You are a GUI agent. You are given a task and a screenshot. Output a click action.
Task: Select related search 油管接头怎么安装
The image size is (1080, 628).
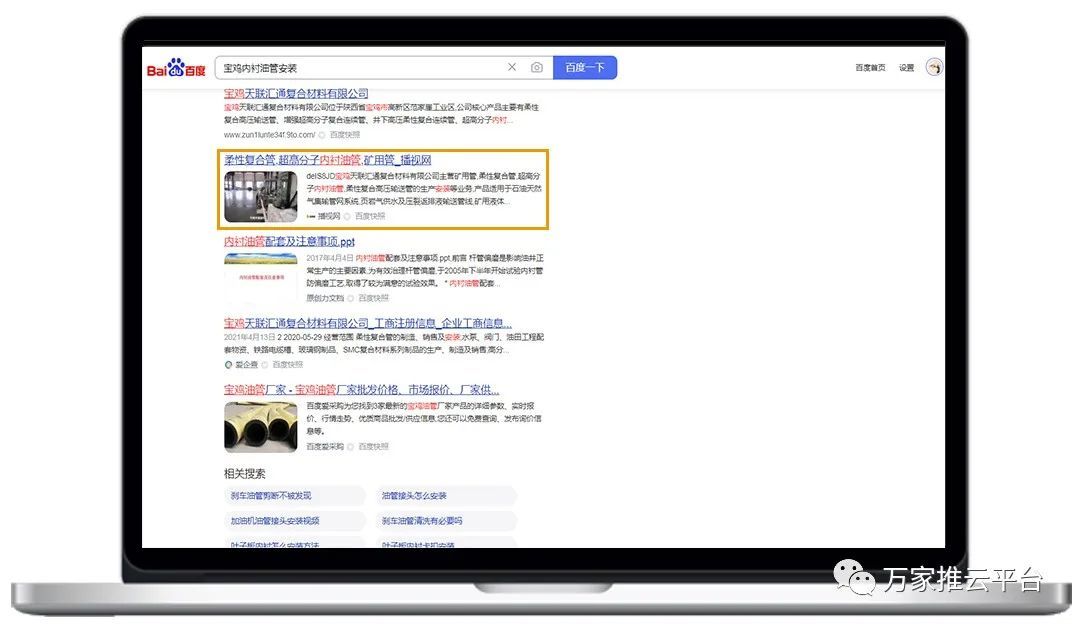(414, 496)
